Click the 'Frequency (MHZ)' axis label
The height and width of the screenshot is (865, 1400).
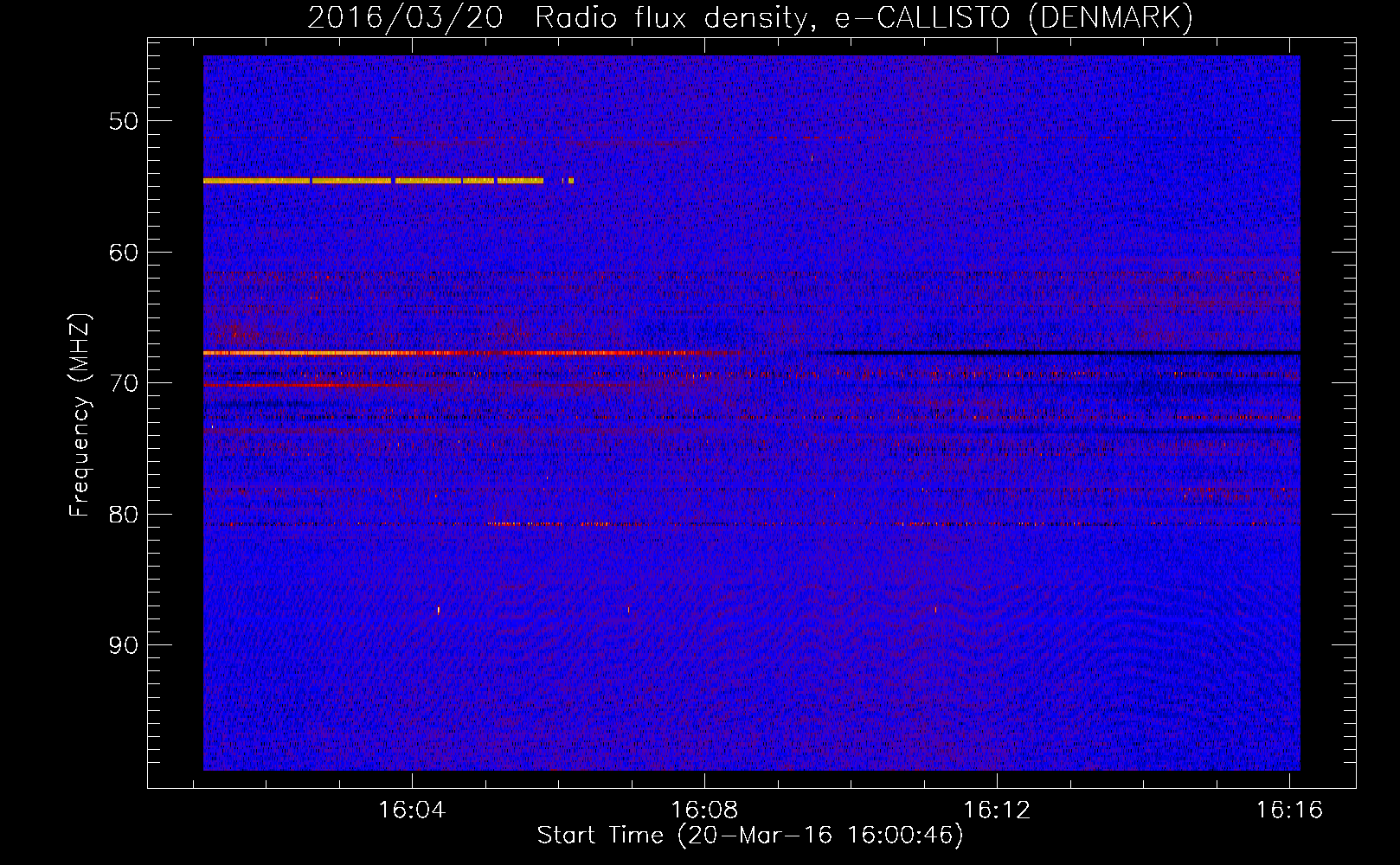[79, 415]
